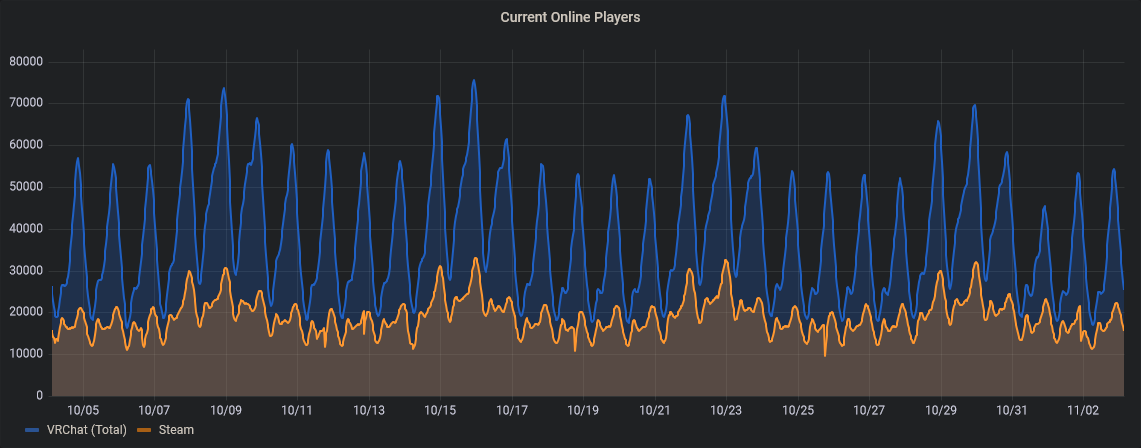Click the blue peak just before 10/23
Viewport: 1141px width, 448px height.
point(724,96)
